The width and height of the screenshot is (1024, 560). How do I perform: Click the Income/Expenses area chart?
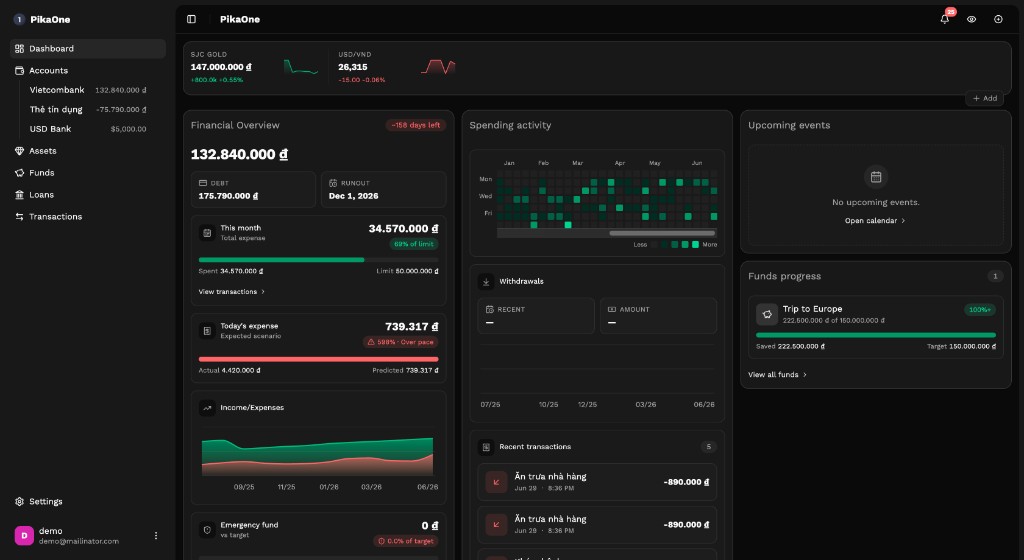(317, 456)
